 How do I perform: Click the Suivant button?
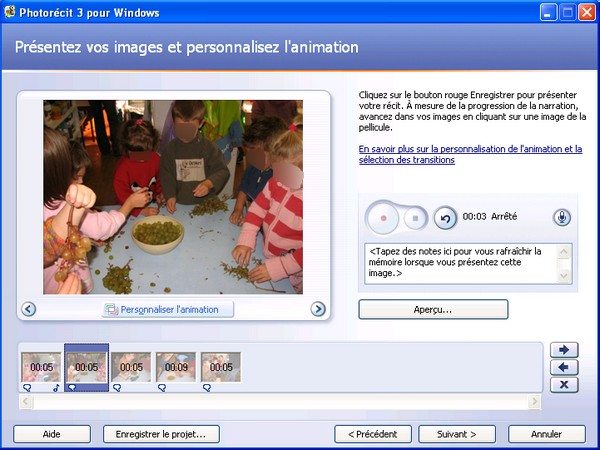point(457,434)
